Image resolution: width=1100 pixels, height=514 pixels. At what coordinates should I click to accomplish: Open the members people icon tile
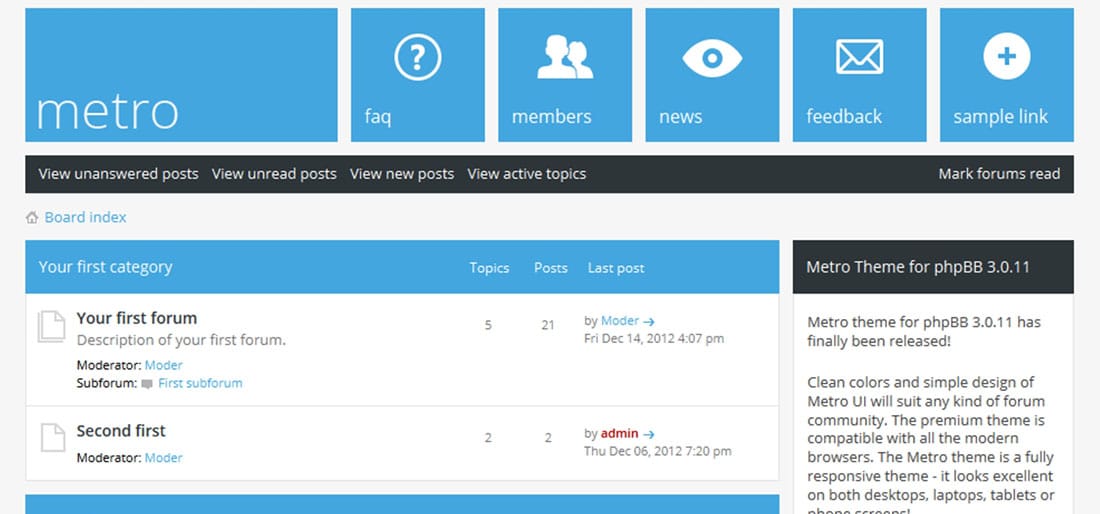pos(564,58)
